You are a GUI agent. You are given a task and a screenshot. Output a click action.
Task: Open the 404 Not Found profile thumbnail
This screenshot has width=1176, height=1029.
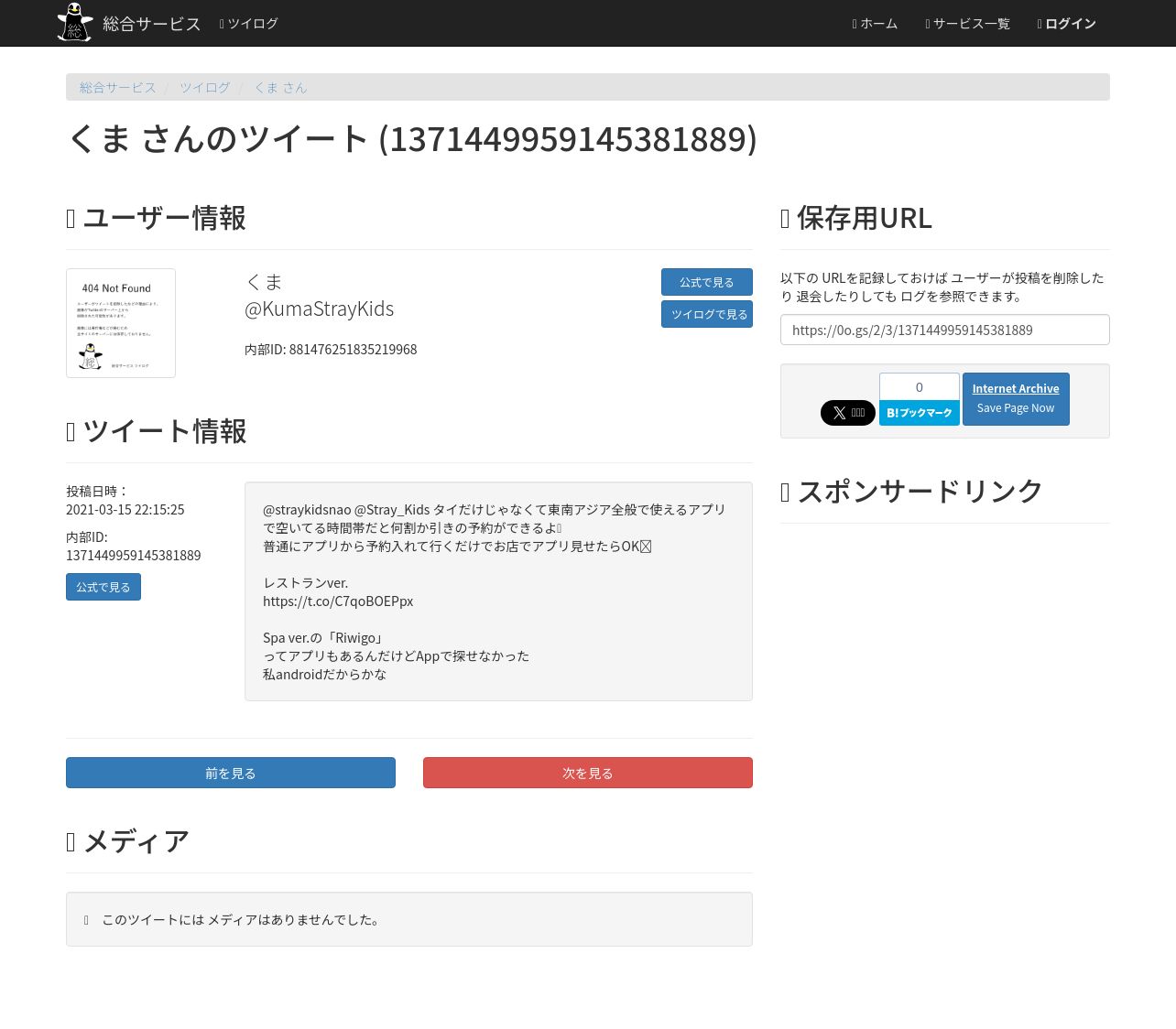click(x=121, y=323)
